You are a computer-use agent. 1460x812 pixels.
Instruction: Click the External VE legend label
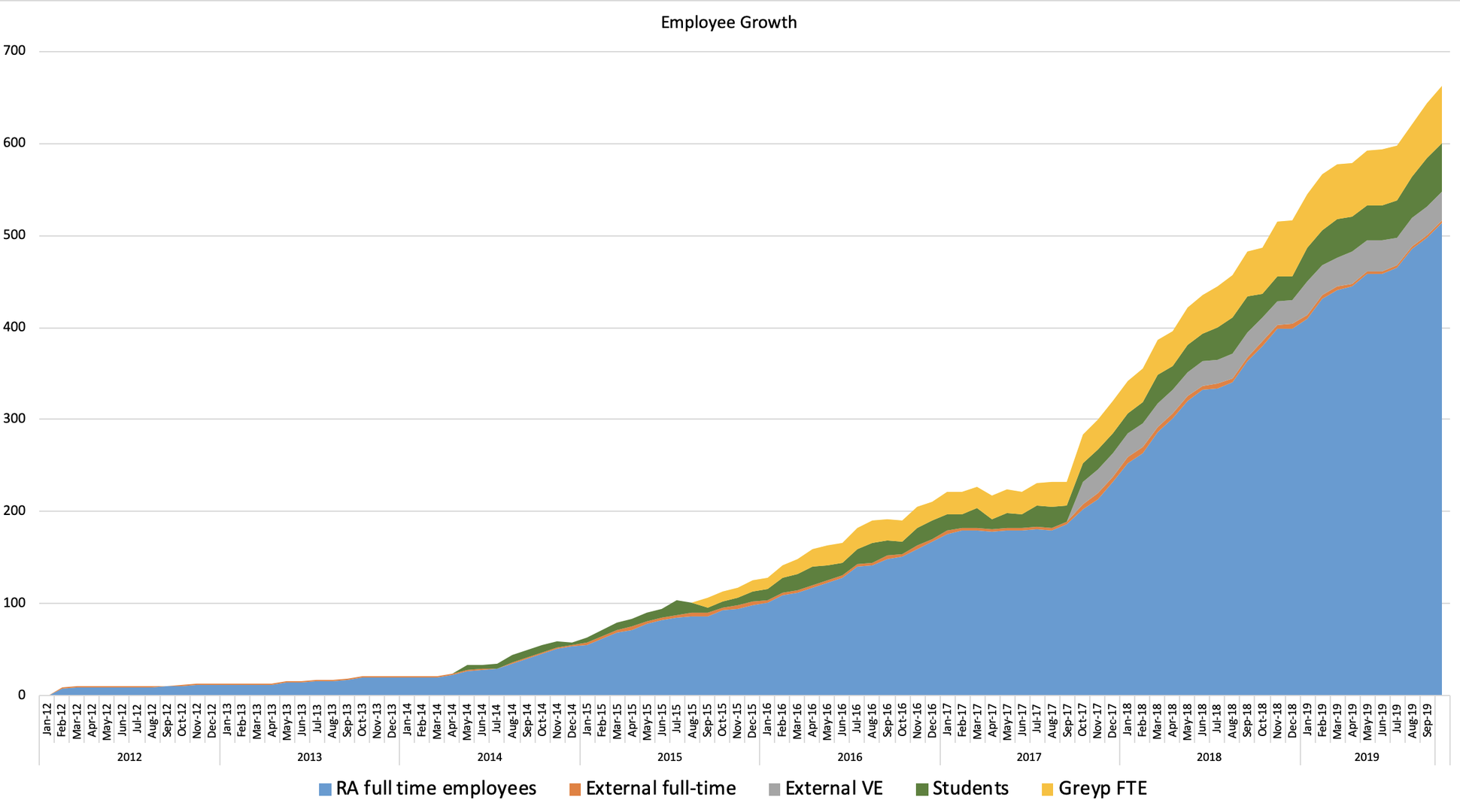click(x=833, y=789)
